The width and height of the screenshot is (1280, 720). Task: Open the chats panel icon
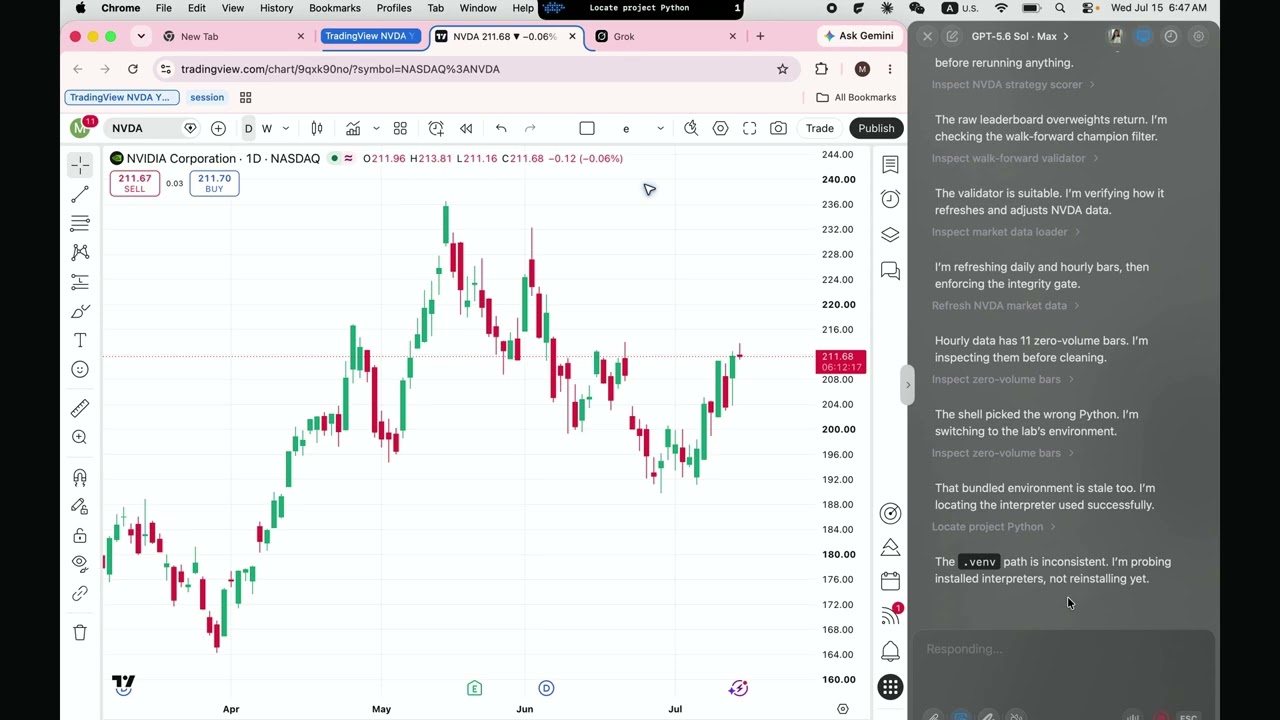pos(890,271)
